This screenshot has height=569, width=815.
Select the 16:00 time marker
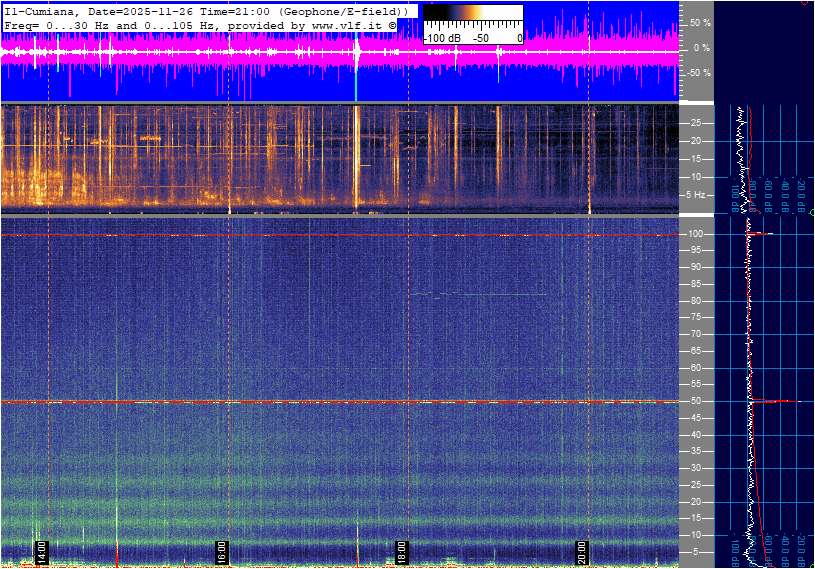(222, 551)
